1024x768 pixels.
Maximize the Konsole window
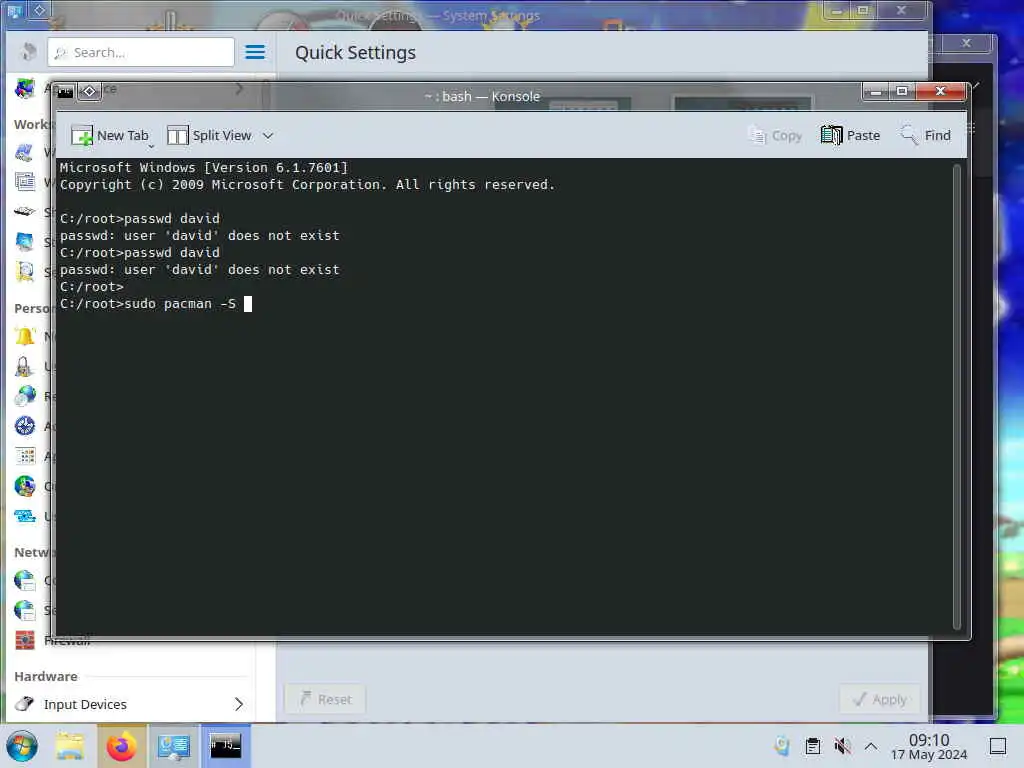(902, 91)
